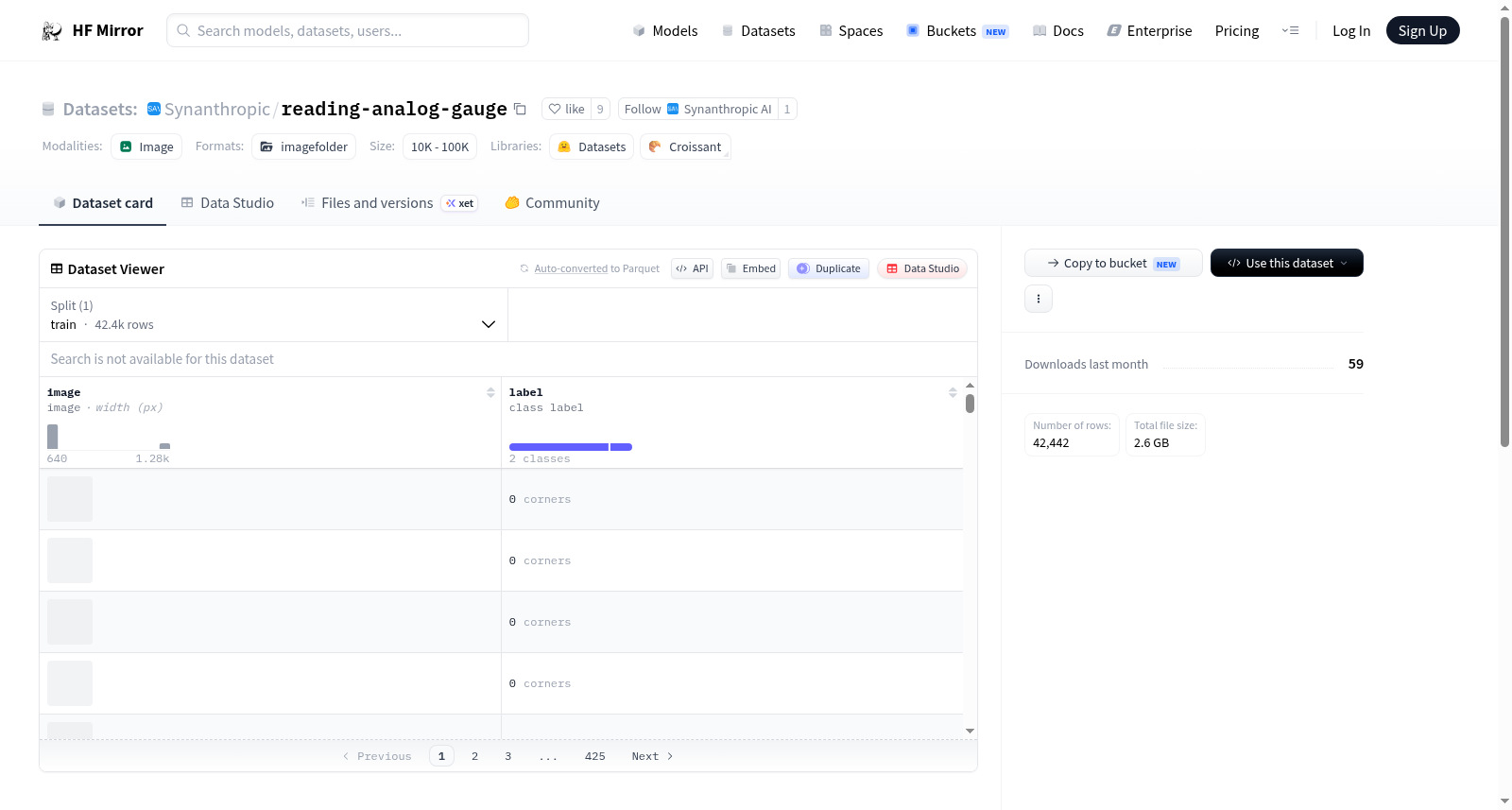Click the Sign Up button
The width and height of the screenshot is (1512, 810).
[1422, 30]
